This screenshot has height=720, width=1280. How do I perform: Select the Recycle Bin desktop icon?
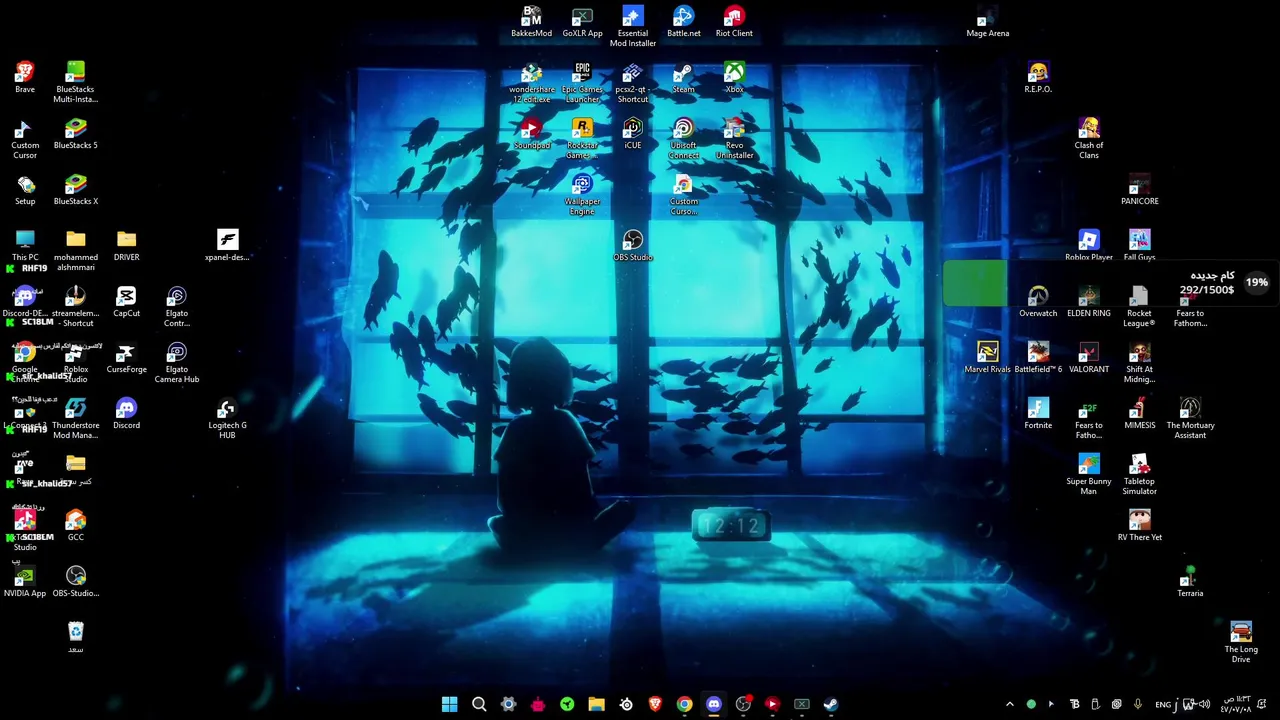[75, 638]
